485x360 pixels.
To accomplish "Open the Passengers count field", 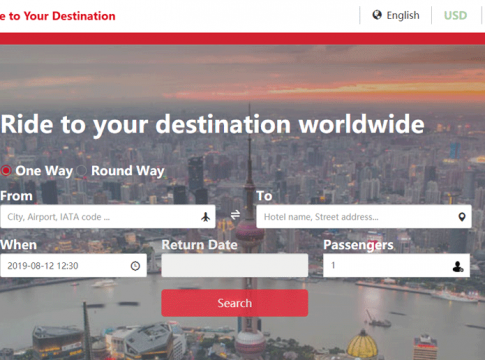I will 396,266.
